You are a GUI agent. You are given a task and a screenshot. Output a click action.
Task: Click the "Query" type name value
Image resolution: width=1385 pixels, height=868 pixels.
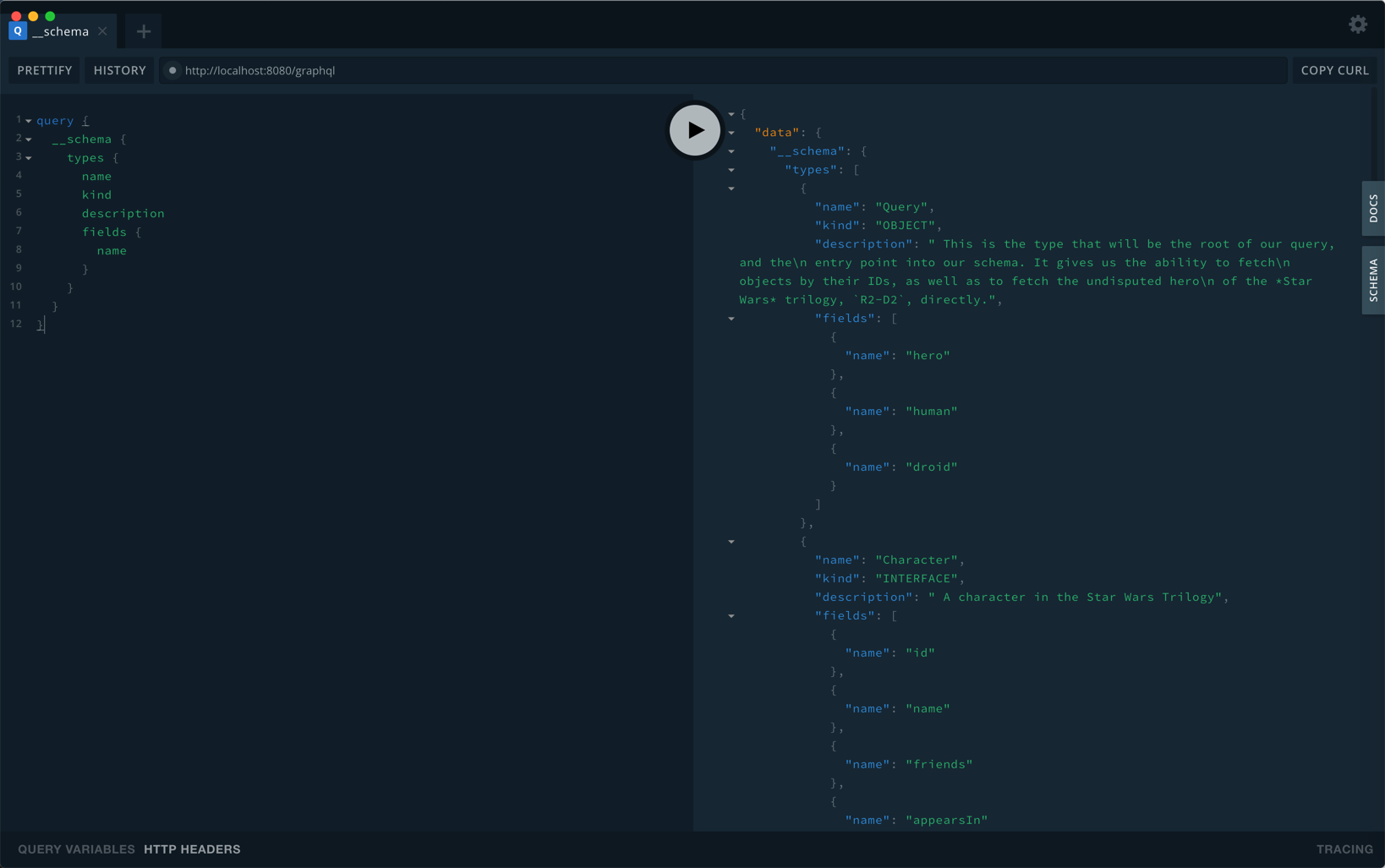[x=901, y=207]
